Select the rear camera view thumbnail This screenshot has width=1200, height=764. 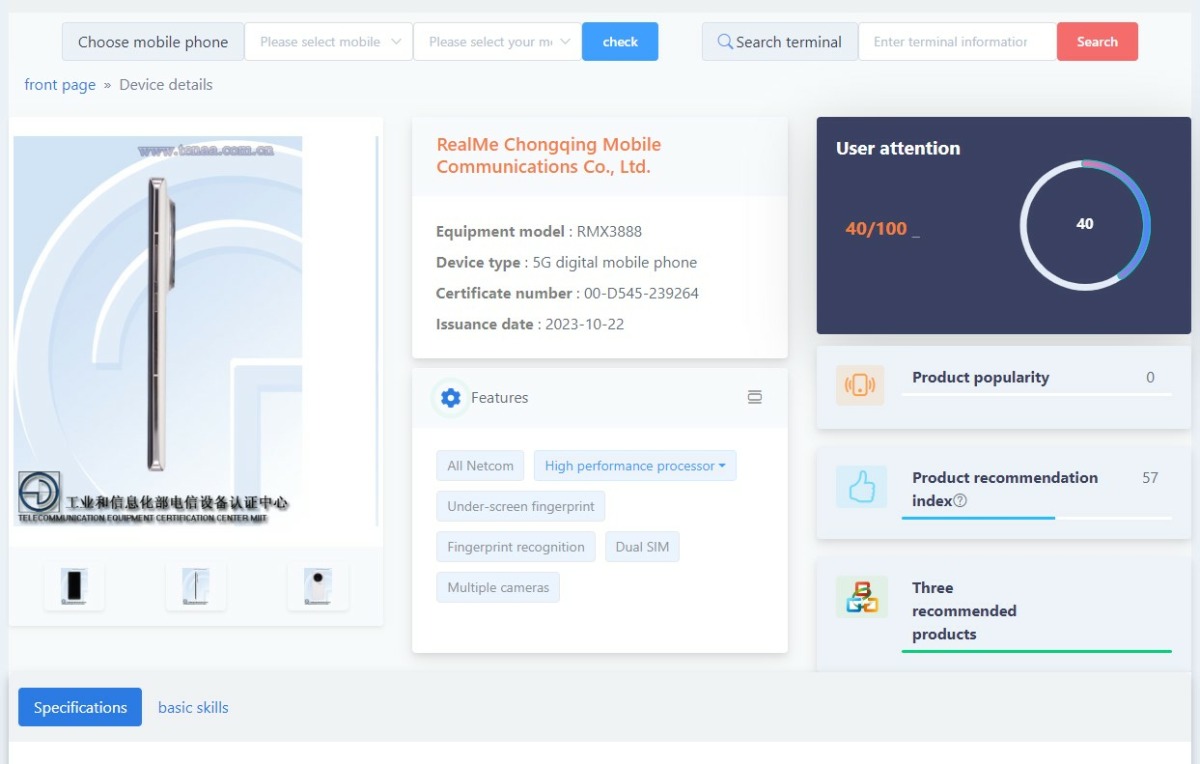coord(318,586)
